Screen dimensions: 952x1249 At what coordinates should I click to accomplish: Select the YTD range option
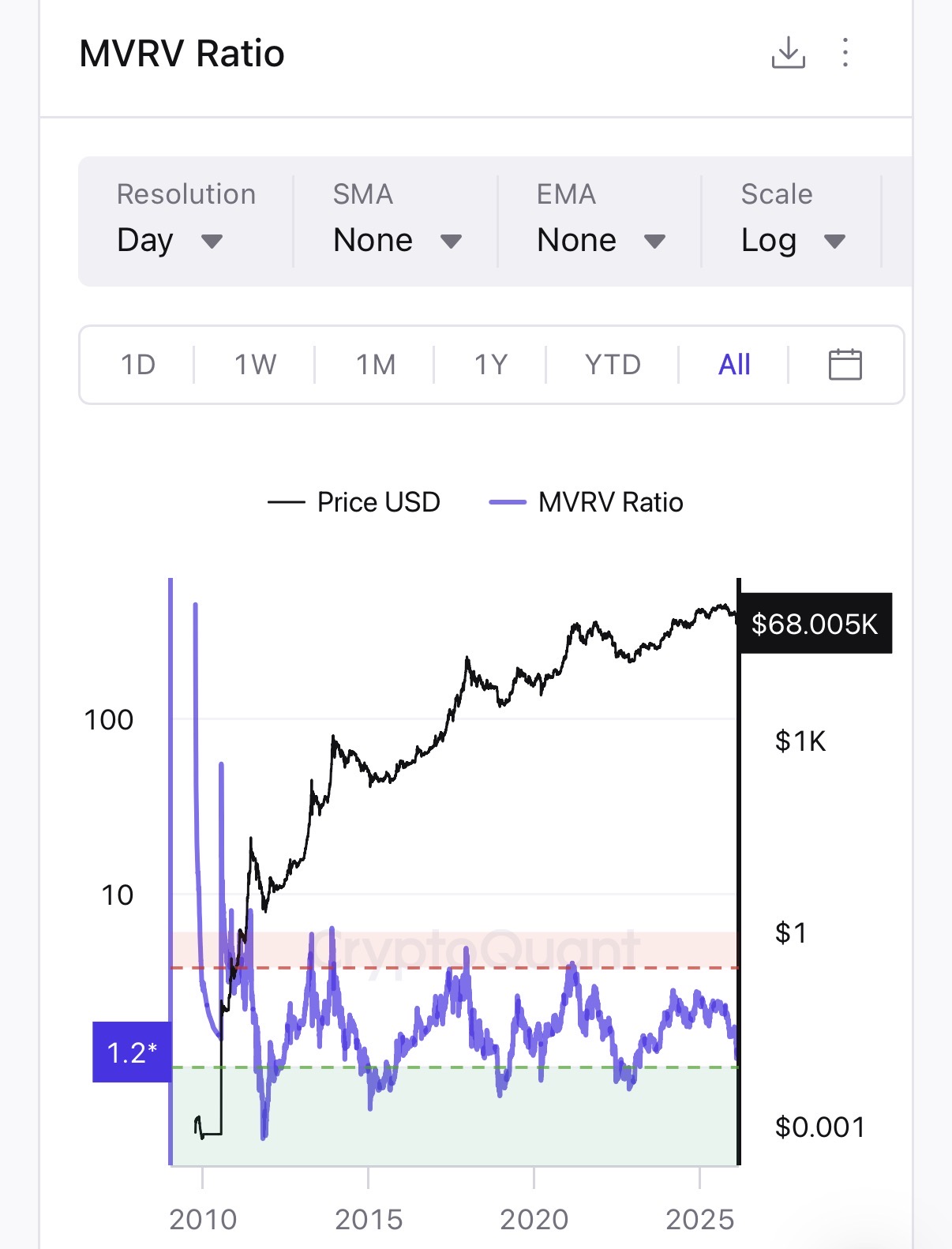tap(613, 365)
